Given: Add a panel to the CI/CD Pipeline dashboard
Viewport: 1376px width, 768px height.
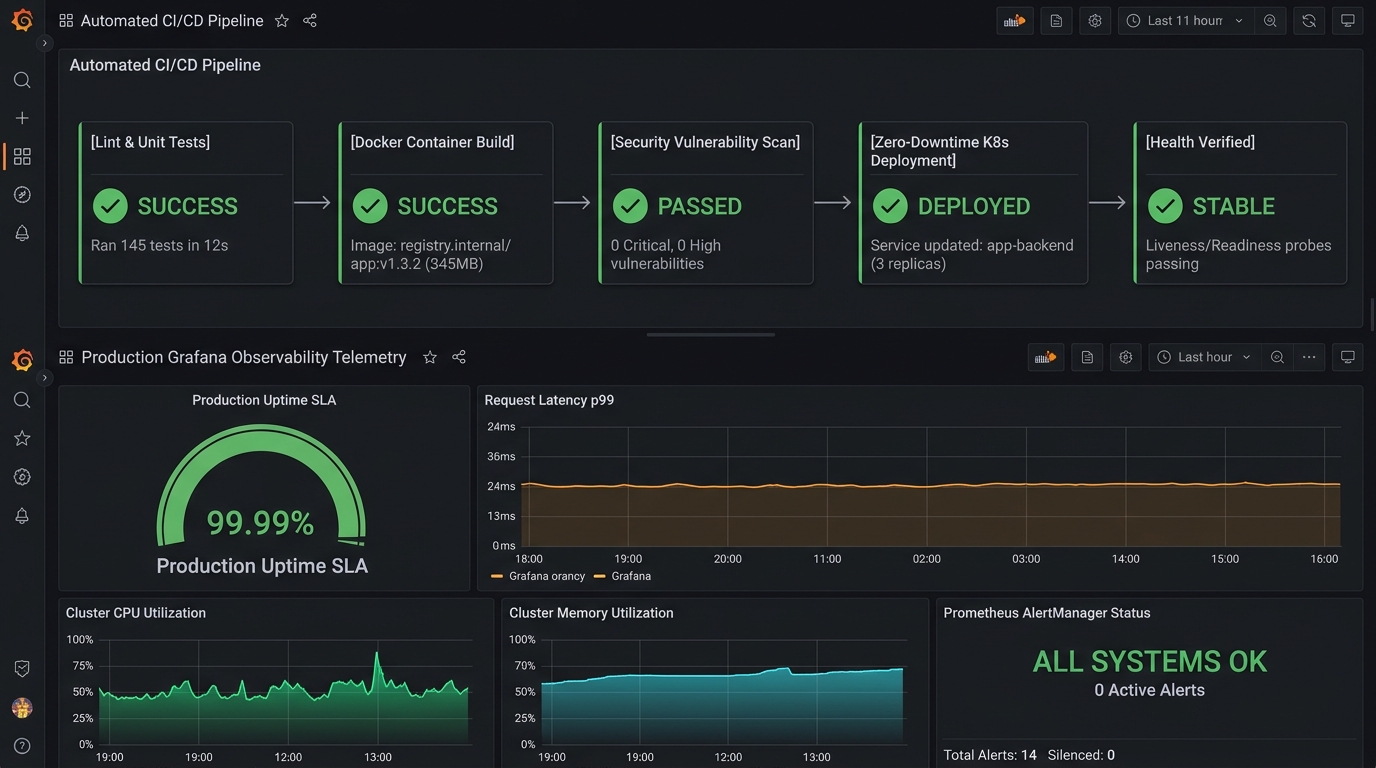Looking at the screenshot, I should 1015,21.
